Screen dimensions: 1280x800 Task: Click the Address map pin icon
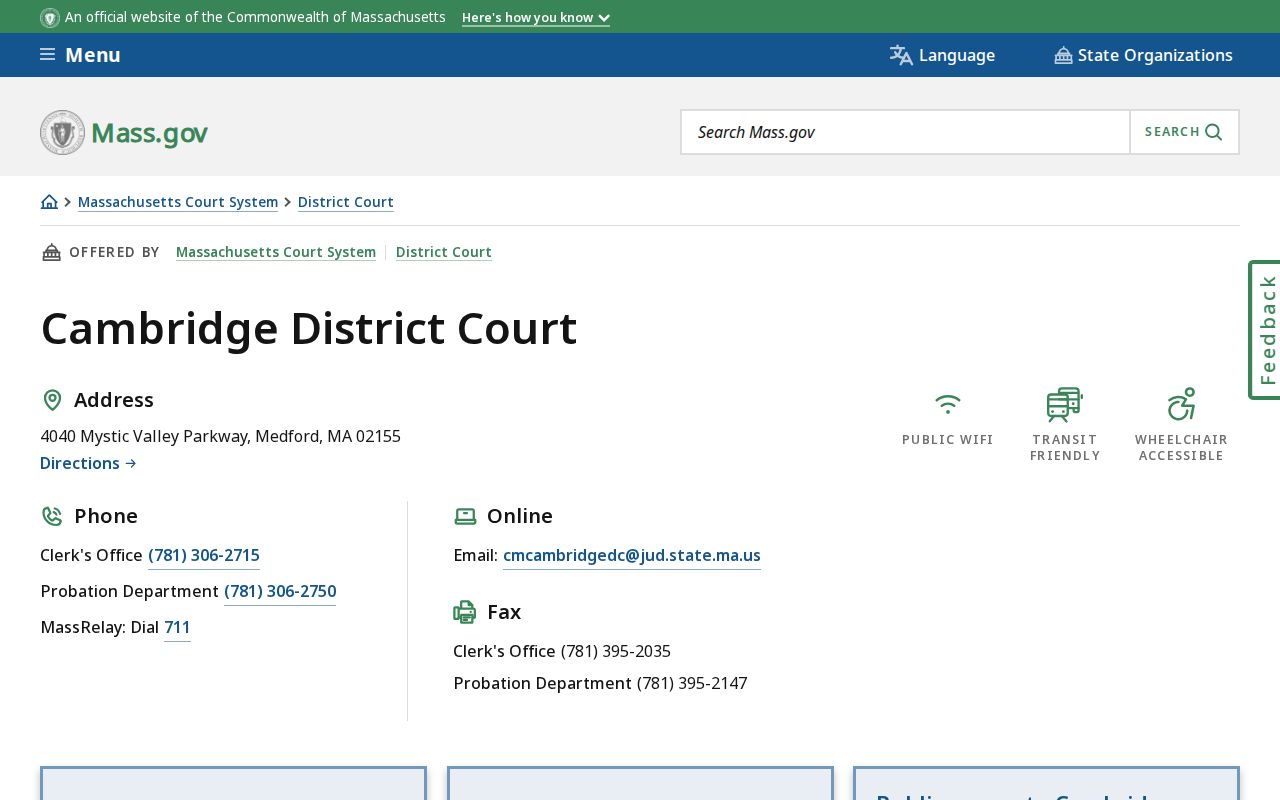tap(52, 400)
